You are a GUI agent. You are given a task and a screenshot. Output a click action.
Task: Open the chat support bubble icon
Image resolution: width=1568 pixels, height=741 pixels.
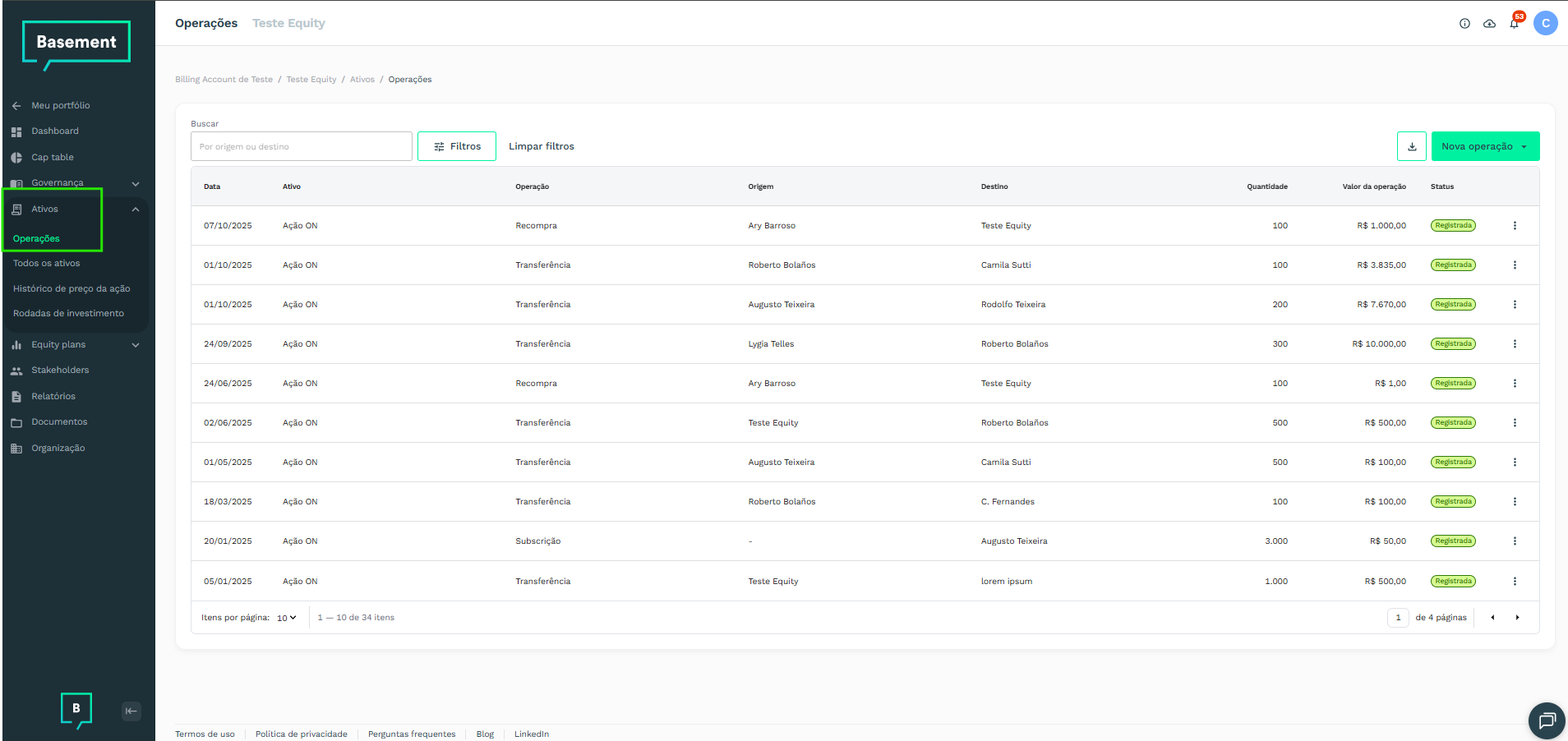point(1547,720)
